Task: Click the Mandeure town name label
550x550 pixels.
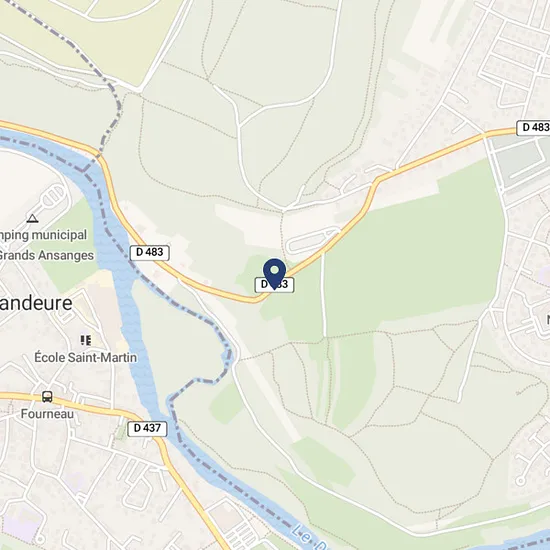Action: tap(36, 303)
